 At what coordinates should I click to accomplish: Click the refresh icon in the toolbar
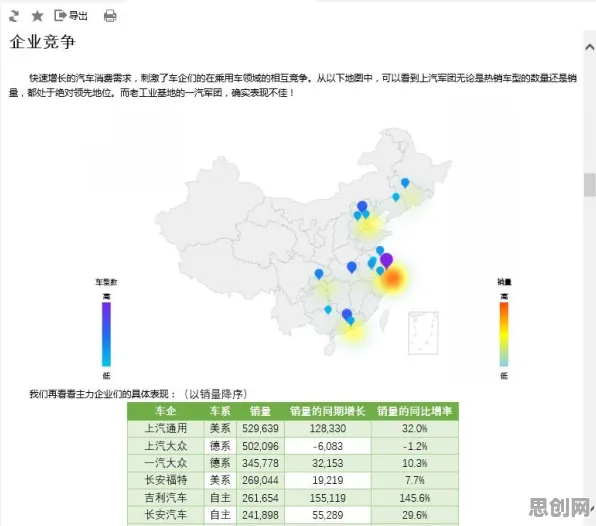coord(14,16)
